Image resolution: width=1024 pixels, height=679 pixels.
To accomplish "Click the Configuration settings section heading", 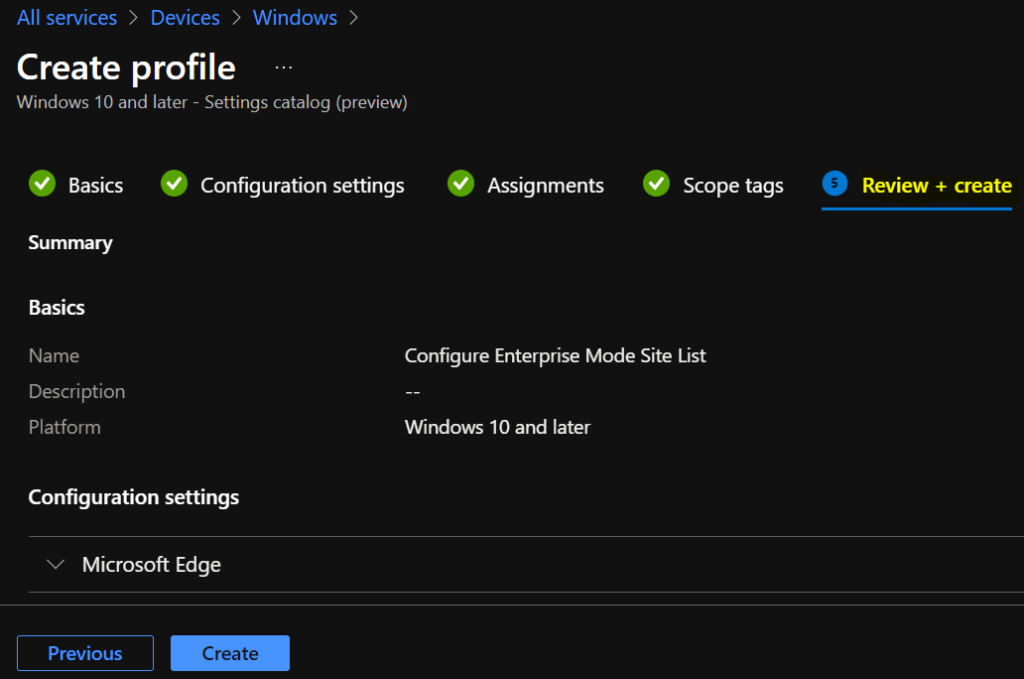I will pos(134,497).
